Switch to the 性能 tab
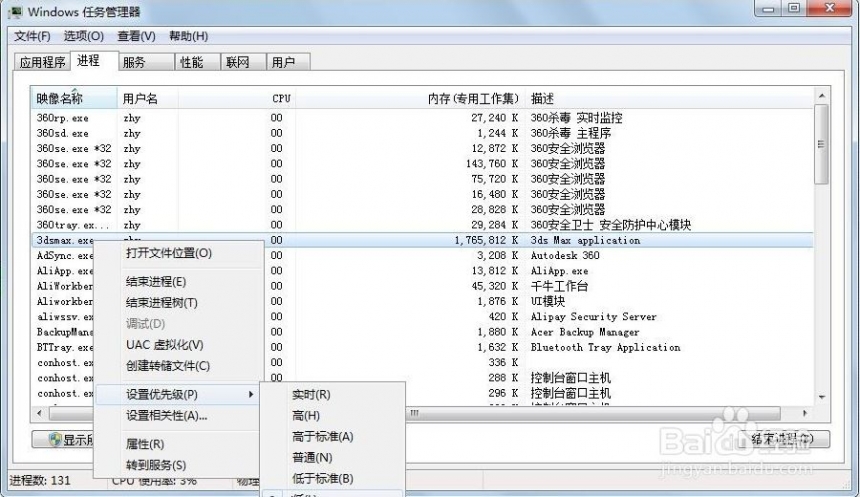Image resolution: width=860 pixels, height=497 pixels. (197, 62)
